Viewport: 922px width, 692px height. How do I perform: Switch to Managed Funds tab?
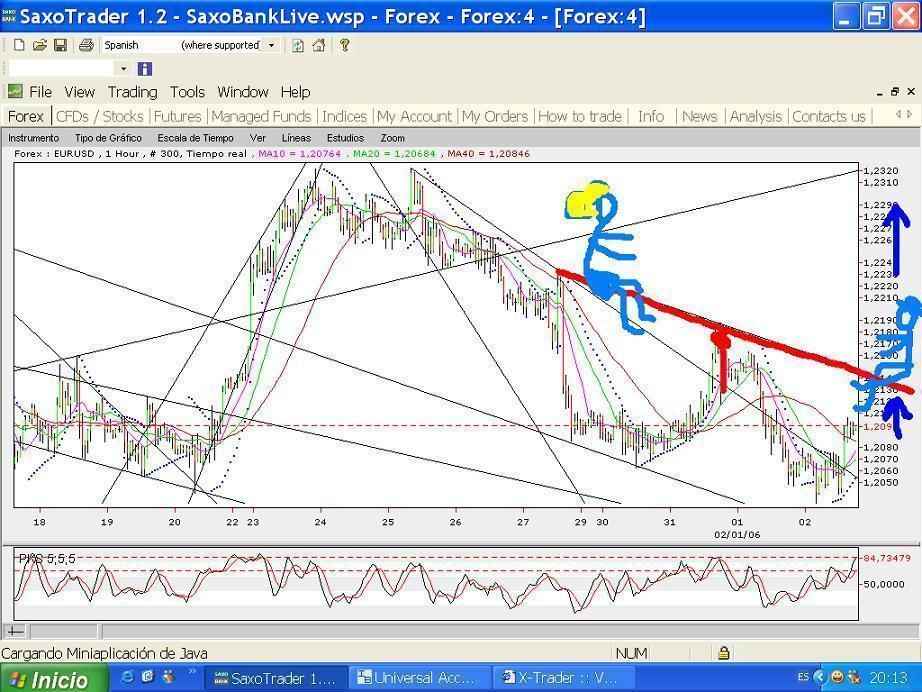click(261, 116)
